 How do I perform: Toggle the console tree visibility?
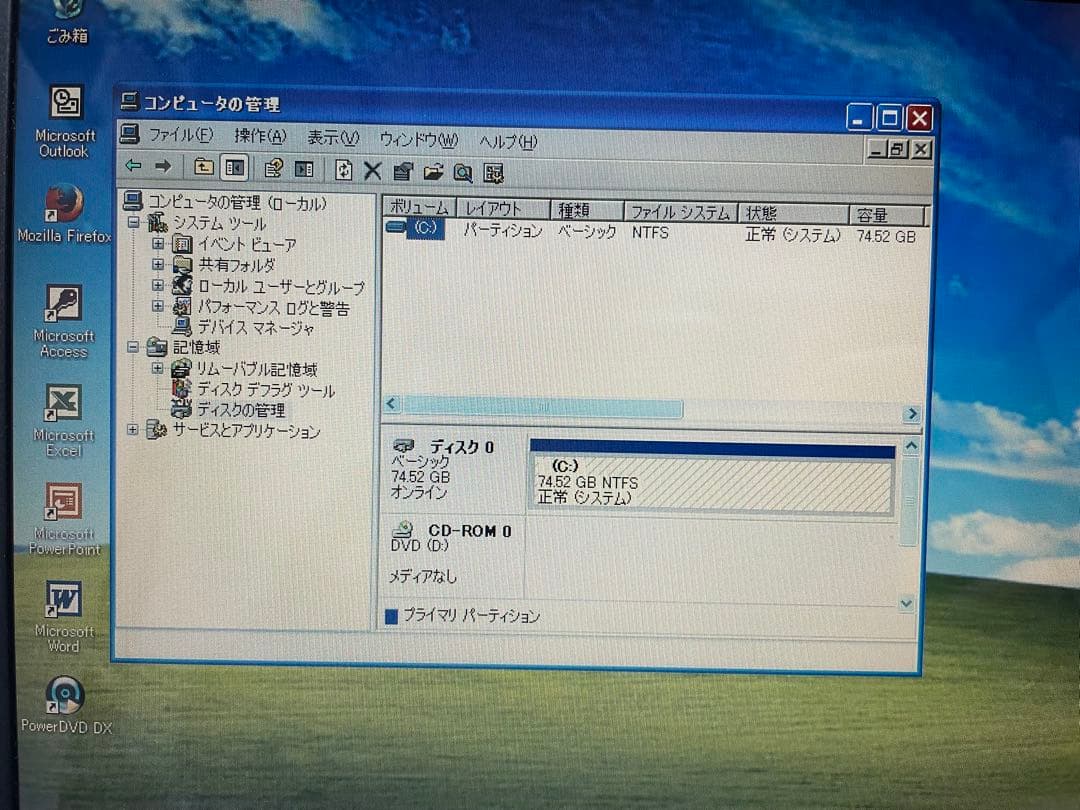(235, 170)
